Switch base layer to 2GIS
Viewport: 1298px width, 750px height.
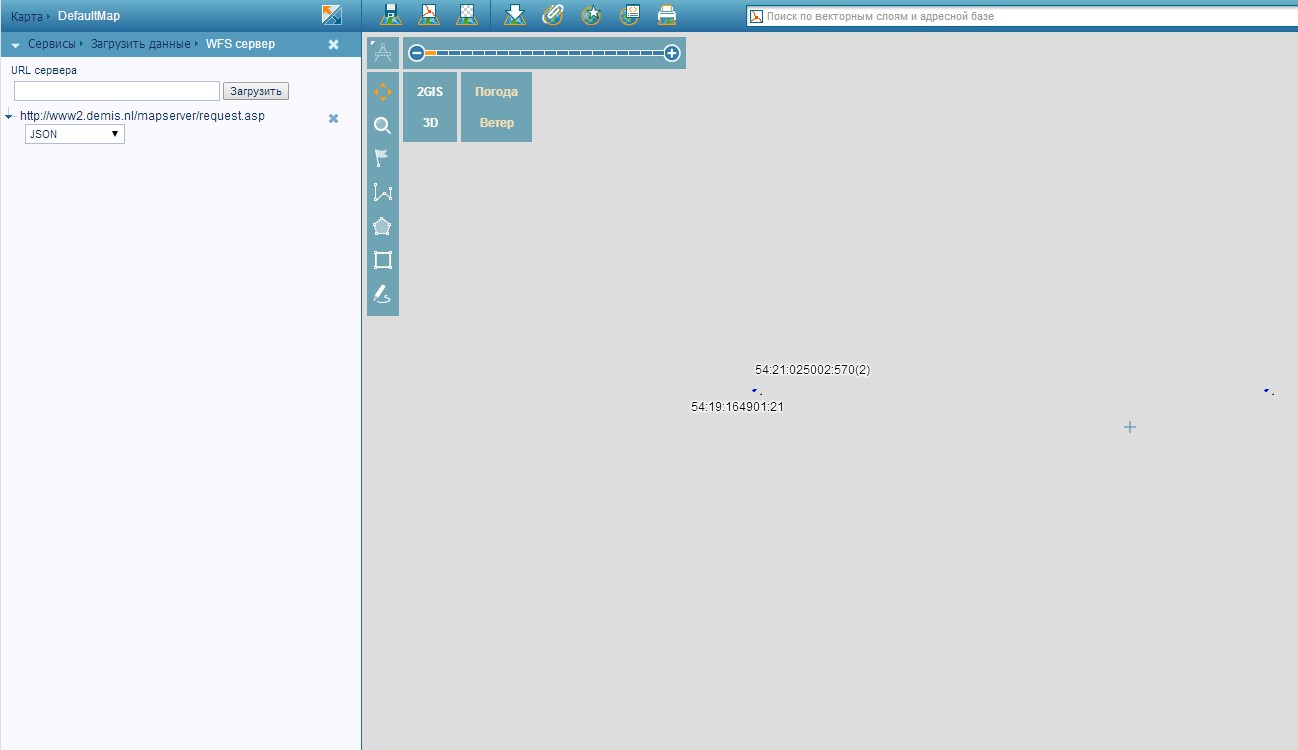click(x=430, y=91)
